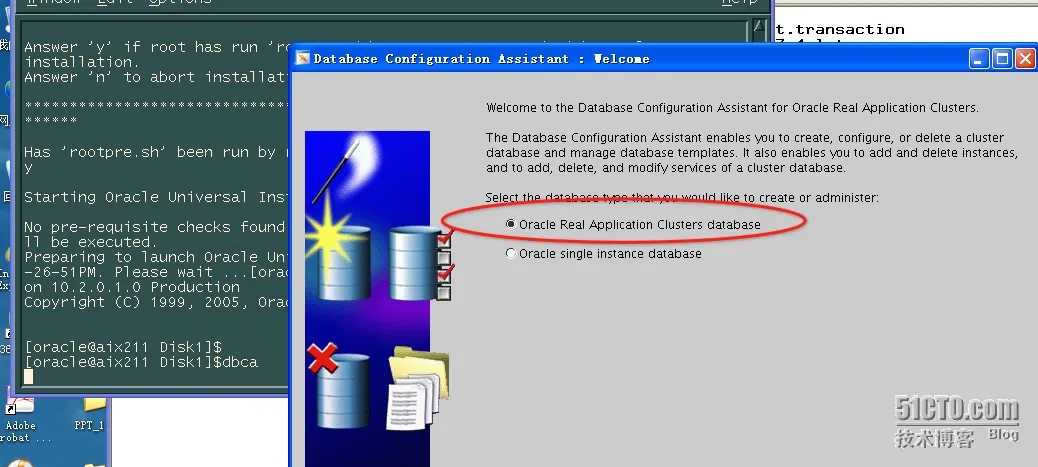Click the terminal line ending with '$dbca'
The height and width of the screenshot is (467, 1038).
coord(141,362)
